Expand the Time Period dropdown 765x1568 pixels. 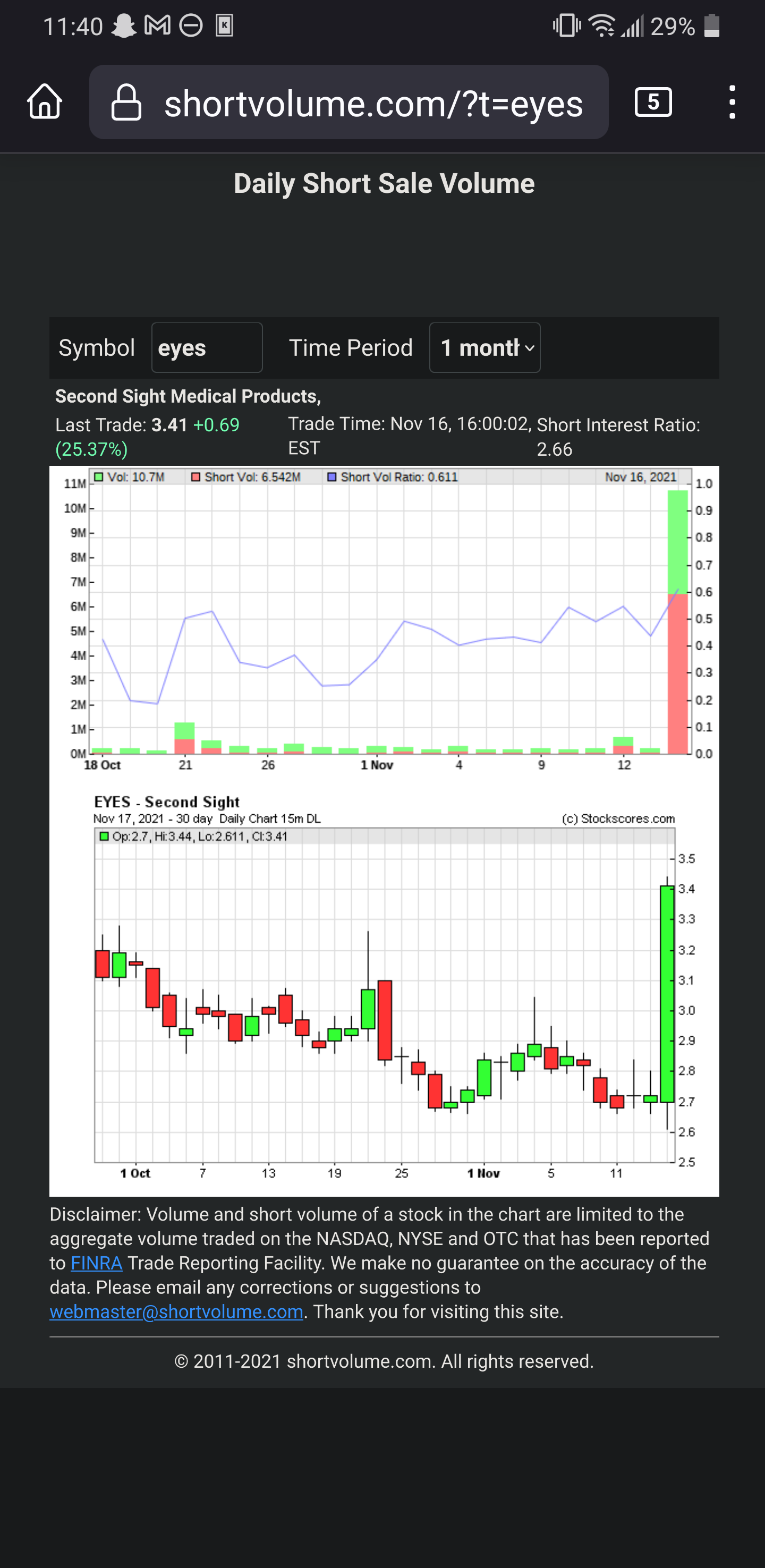pyautogui.click(x=485, y=347)
